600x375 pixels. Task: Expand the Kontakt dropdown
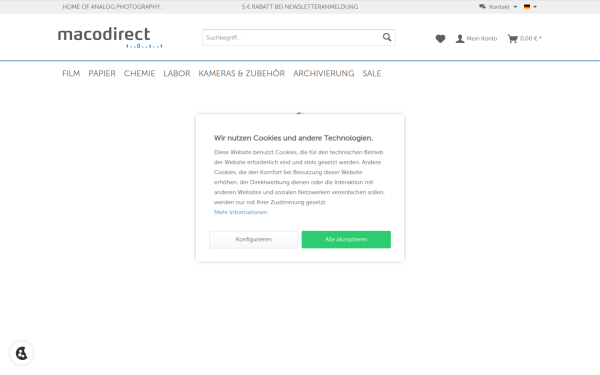click(x=498, y=7)
